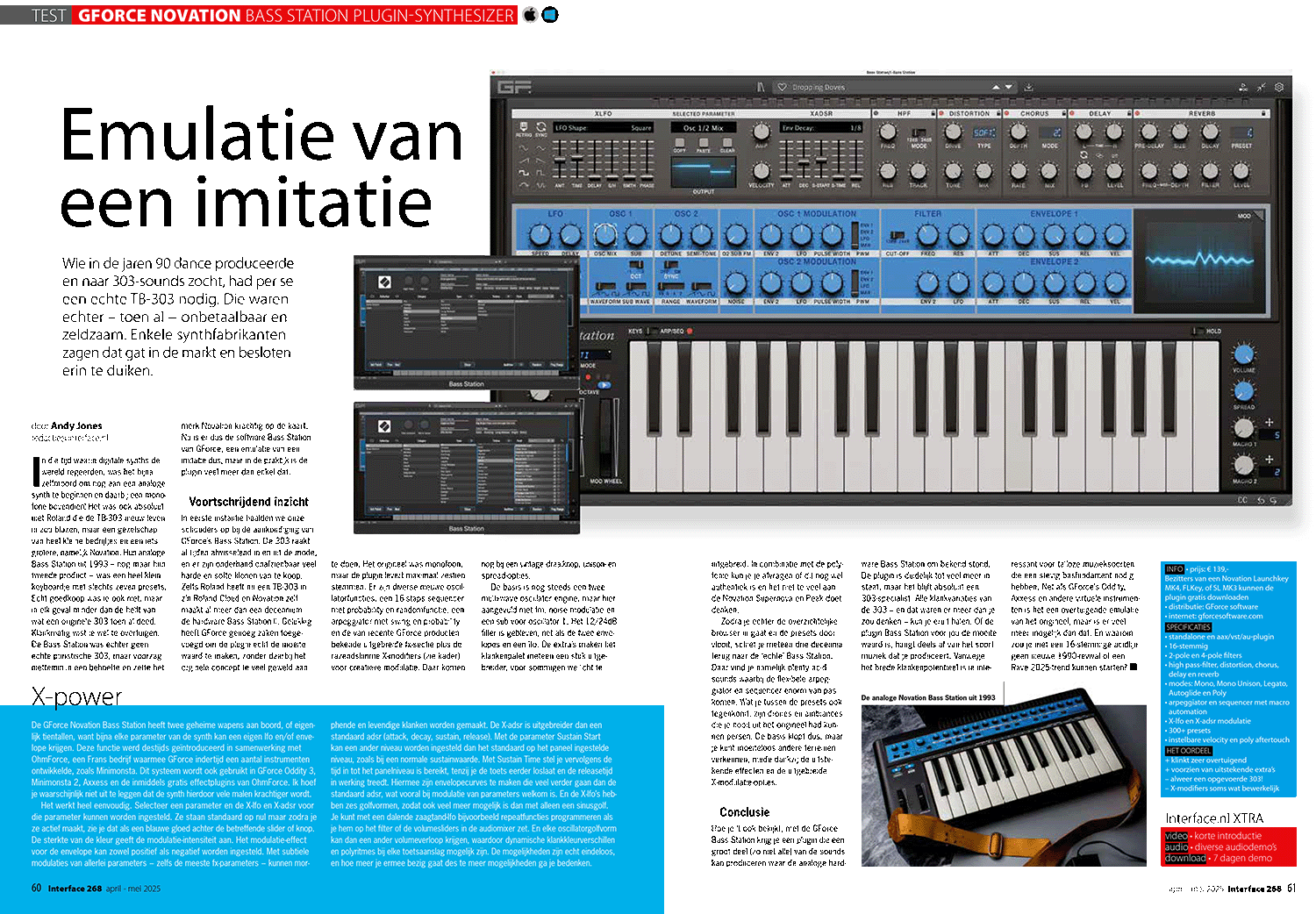
Task: Toggle the Distortion effect power button
Action: click(941, 113)
